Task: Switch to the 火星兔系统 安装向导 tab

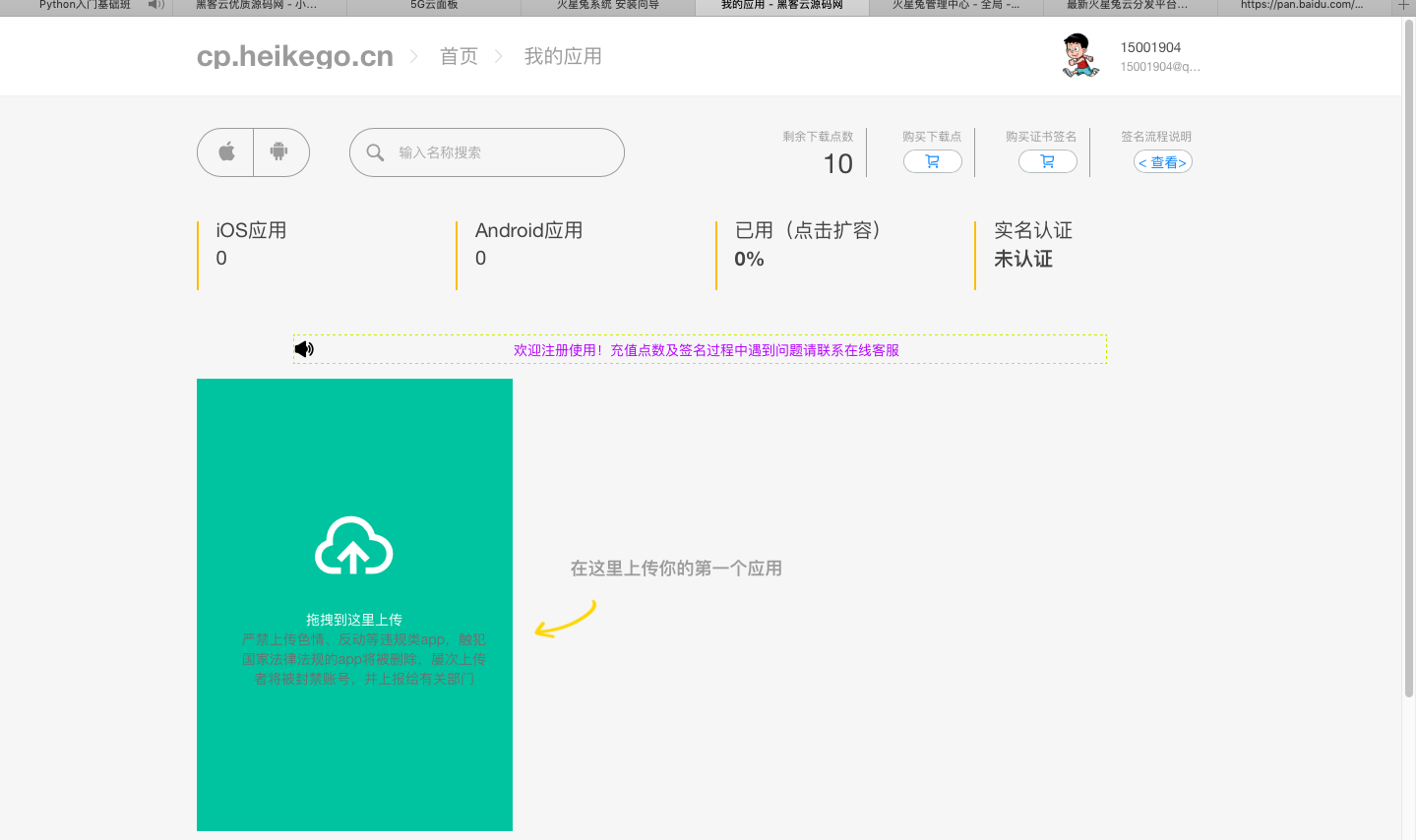Action: pyautogui.click(x=607, y=6)
